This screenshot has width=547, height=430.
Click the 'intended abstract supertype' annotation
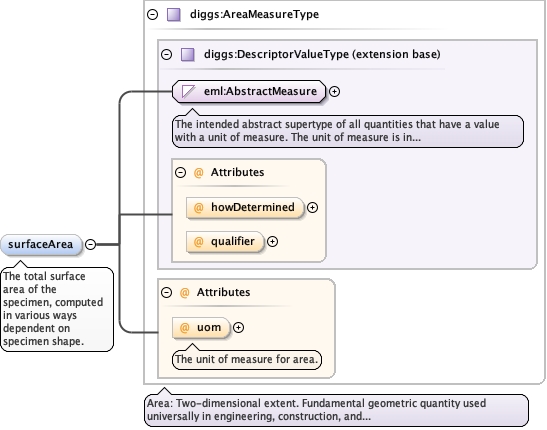click(x=348, y=131)
